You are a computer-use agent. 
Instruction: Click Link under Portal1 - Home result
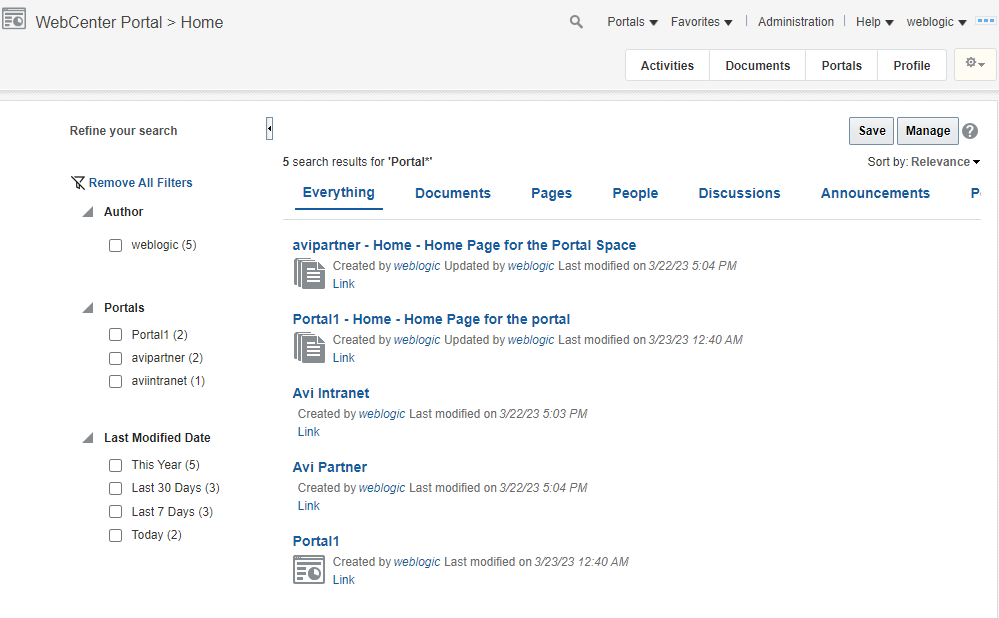343,357
